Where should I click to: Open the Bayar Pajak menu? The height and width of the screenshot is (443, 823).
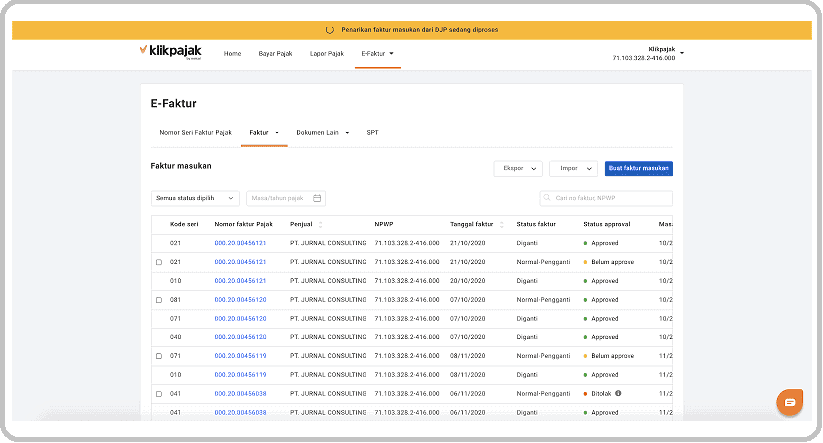click(275, 54)
